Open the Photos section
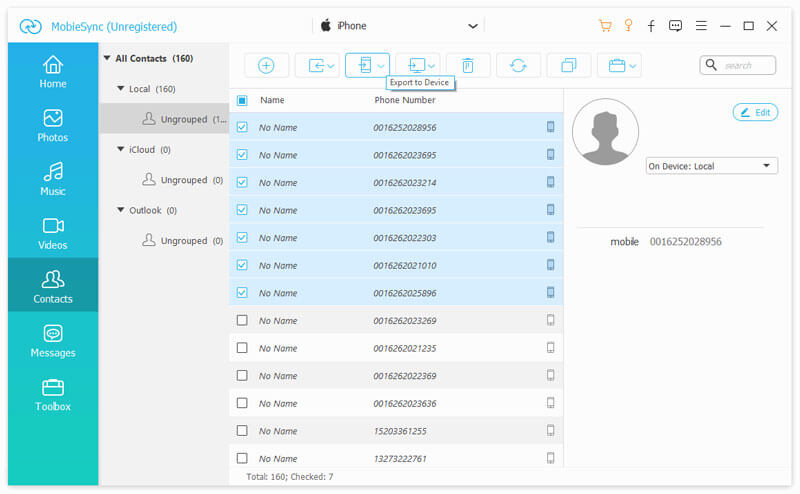 coord(53,126)
